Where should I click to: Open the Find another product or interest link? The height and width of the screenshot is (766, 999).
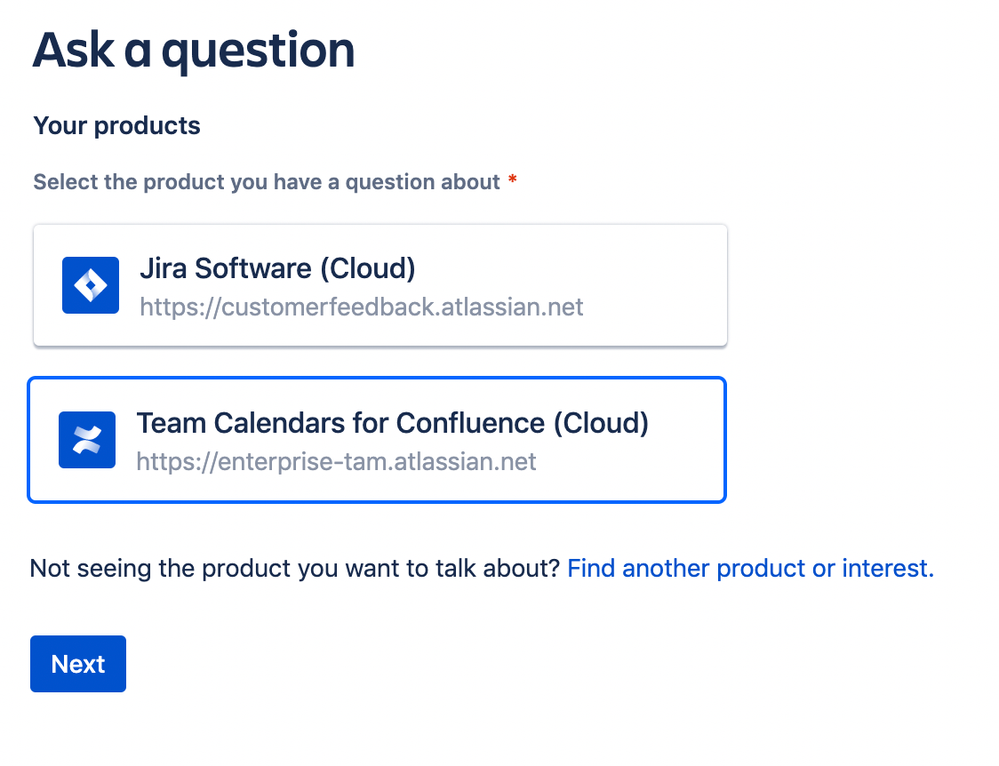pos(750,569)
